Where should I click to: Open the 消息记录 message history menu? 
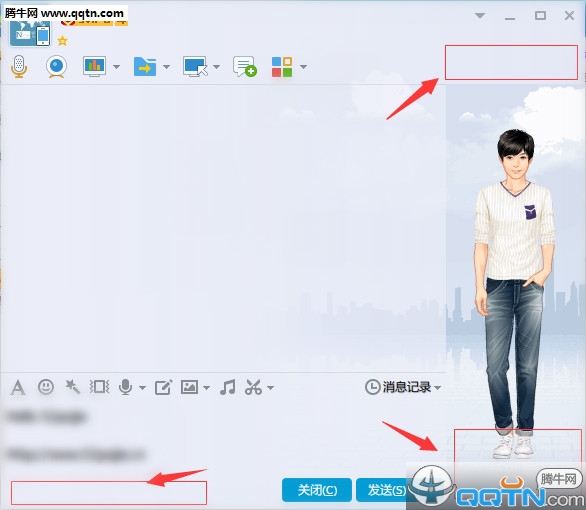click(x=403, y=387)
